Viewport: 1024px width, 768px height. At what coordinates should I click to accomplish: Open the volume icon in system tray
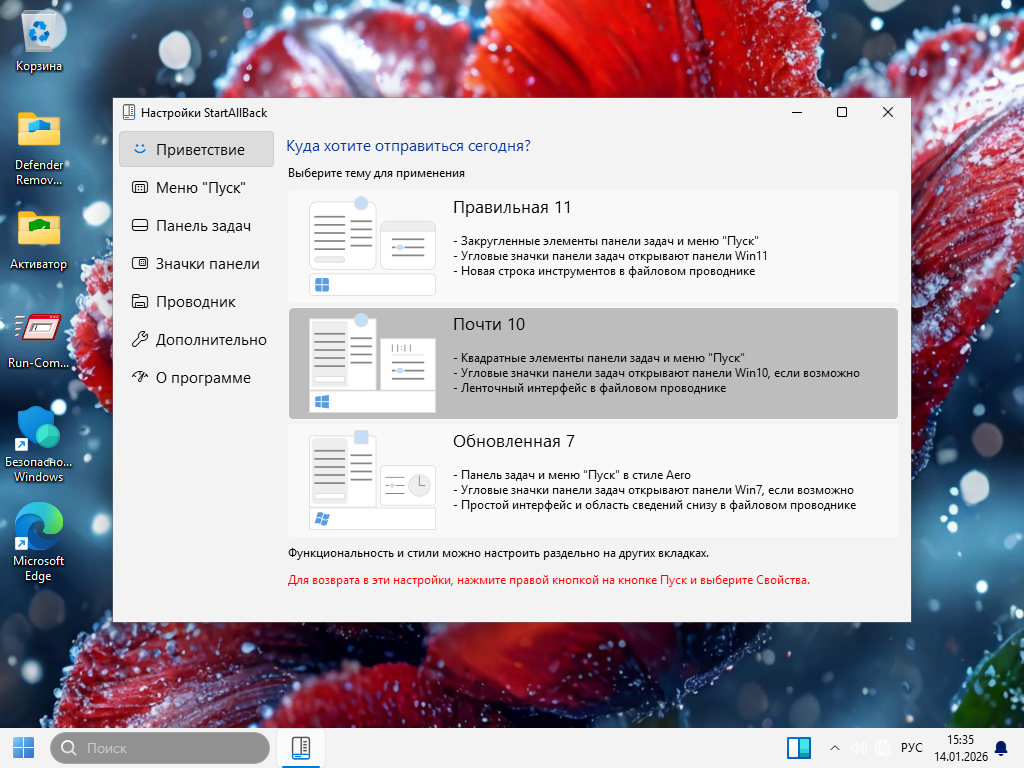coord(858,748)
